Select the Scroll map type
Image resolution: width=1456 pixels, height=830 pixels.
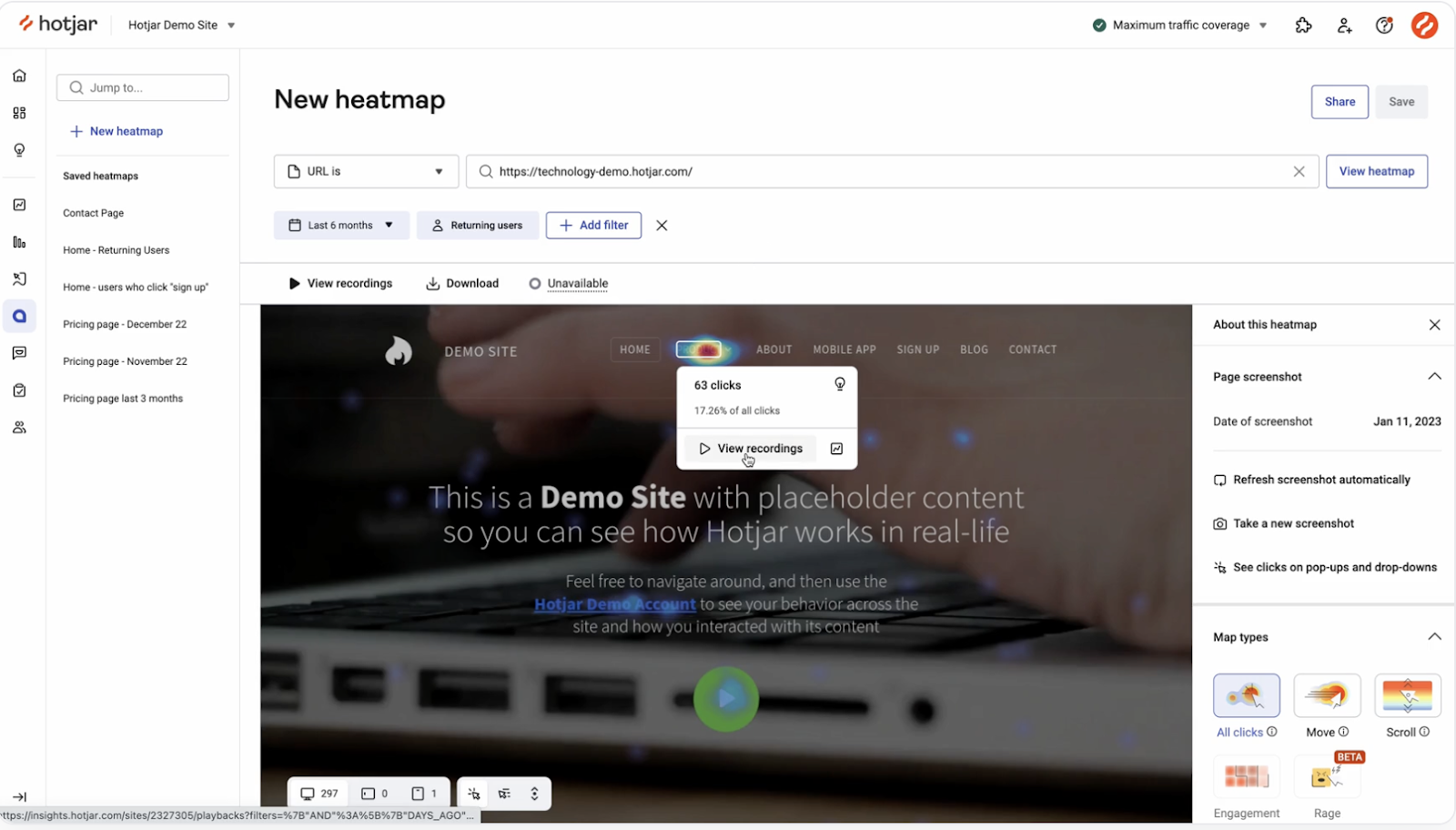point(1408,695)
